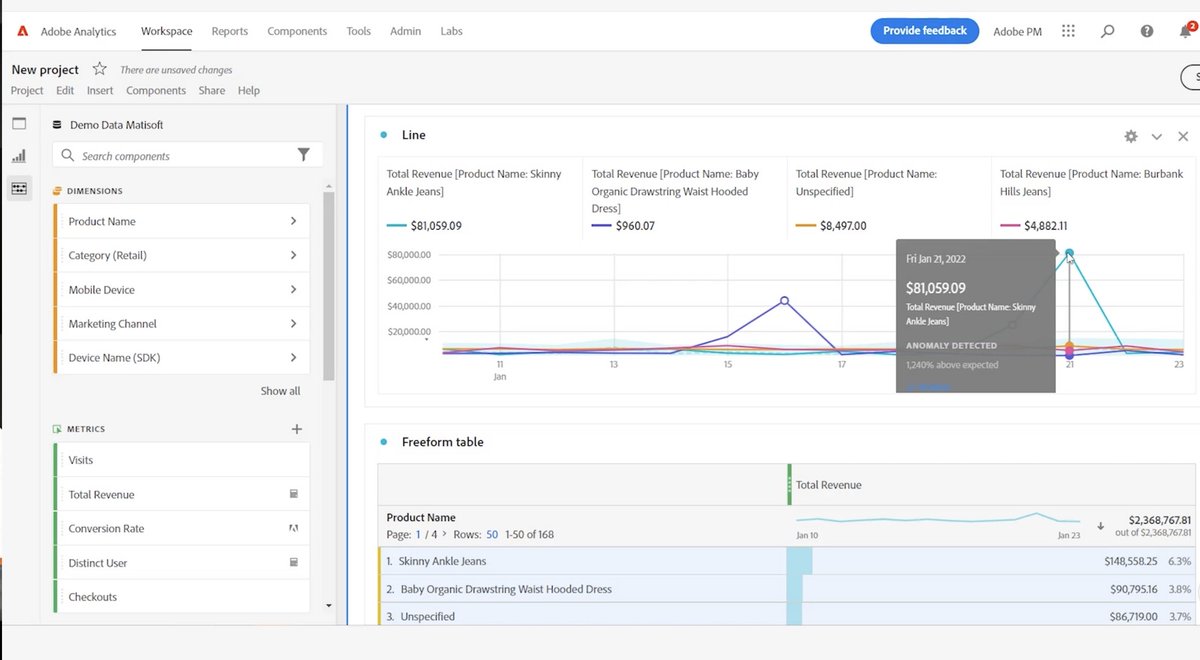Select Skinny Ankle Jeans table row

click(x=789, y=562)
